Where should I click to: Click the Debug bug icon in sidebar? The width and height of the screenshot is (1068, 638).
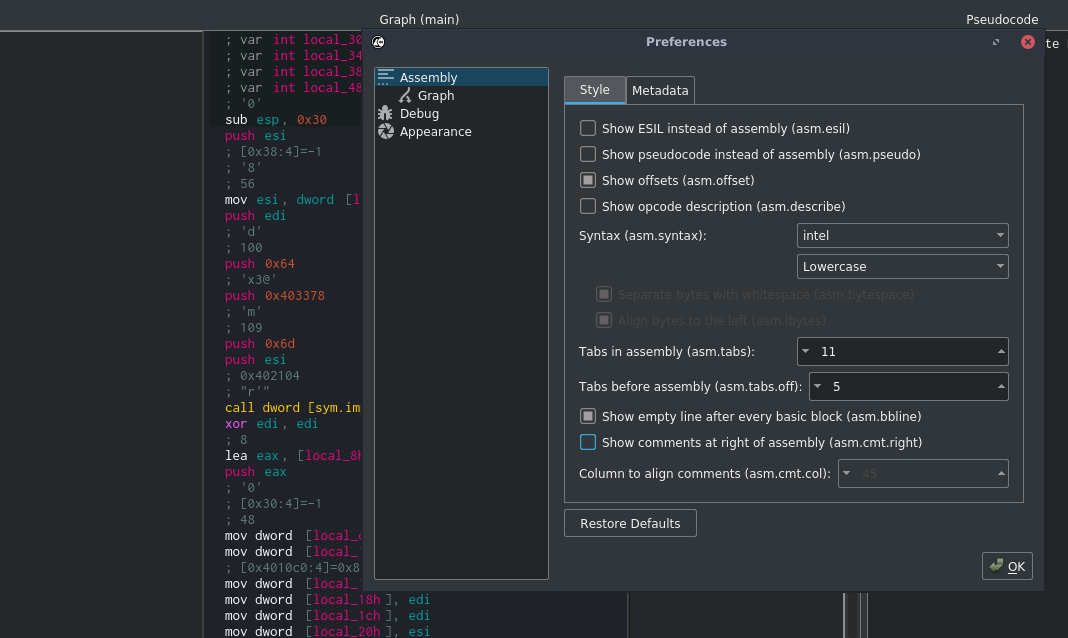[x=386, y=113]
